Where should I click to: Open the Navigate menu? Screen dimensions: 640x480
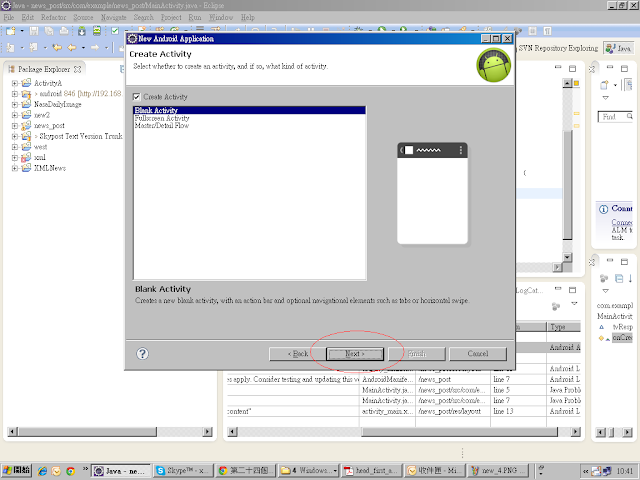[113, 17]
